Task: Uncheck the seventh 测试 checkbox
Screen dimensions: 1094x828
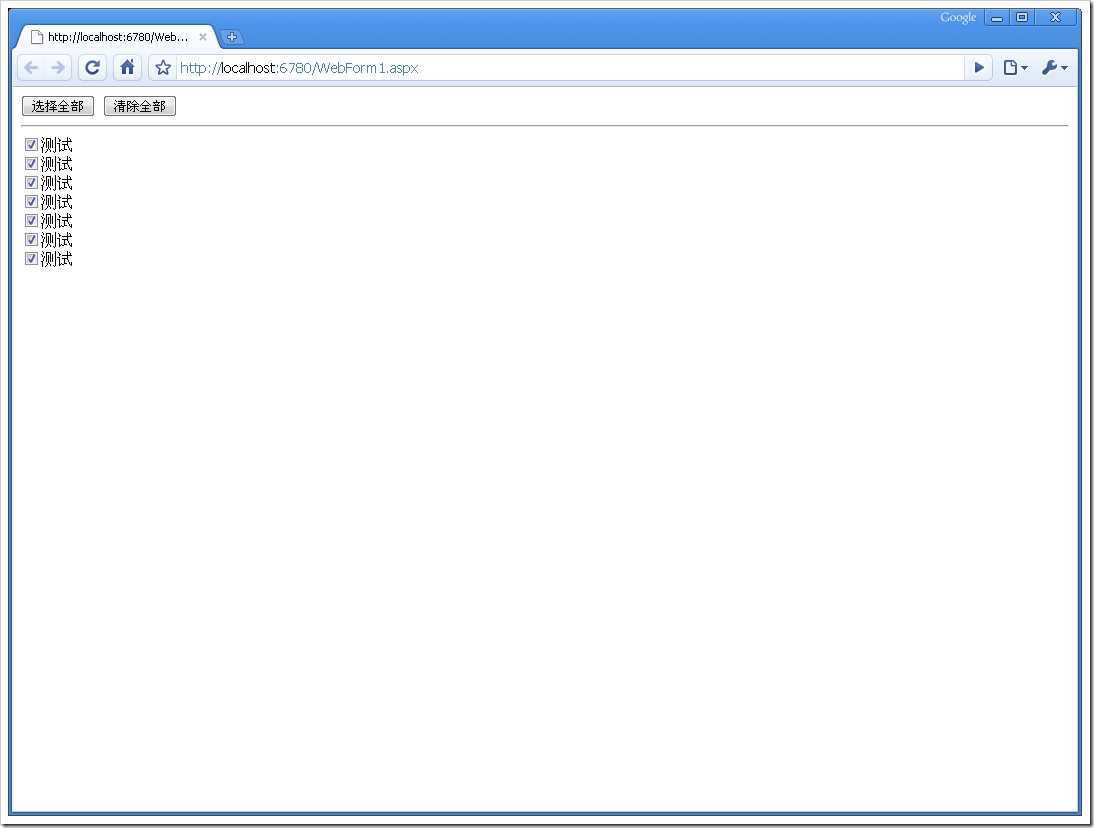Action: click(x=31, y=258)
